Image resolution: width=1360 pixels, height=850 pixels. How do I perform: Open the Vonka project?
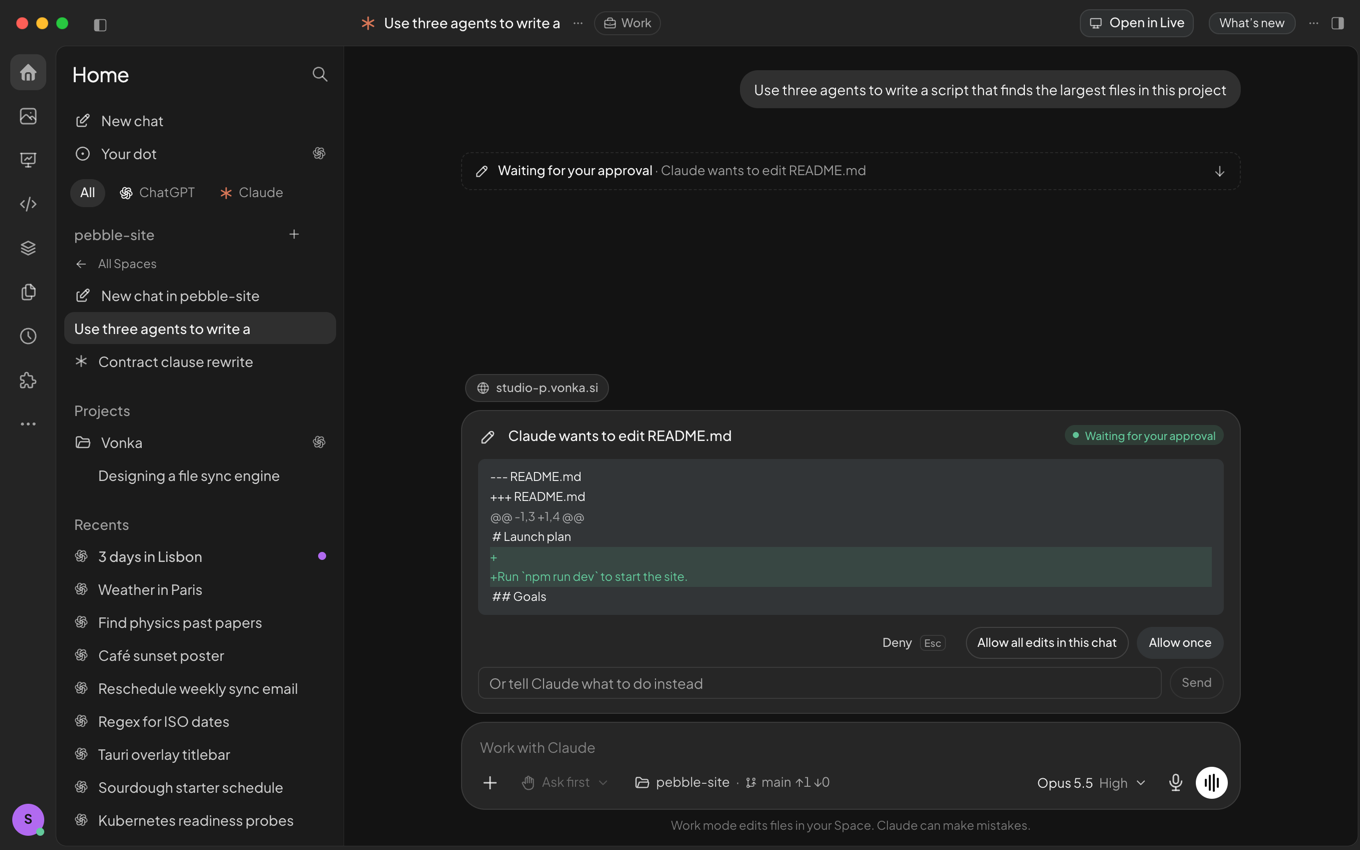[200, 443]
